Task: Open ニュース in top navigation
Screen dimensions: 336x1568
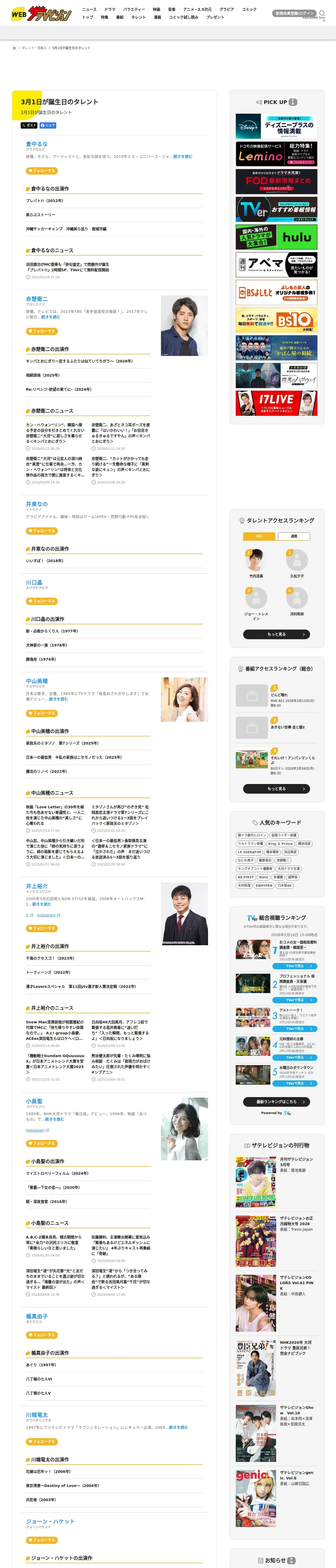Action: click(x=89, y=10)
